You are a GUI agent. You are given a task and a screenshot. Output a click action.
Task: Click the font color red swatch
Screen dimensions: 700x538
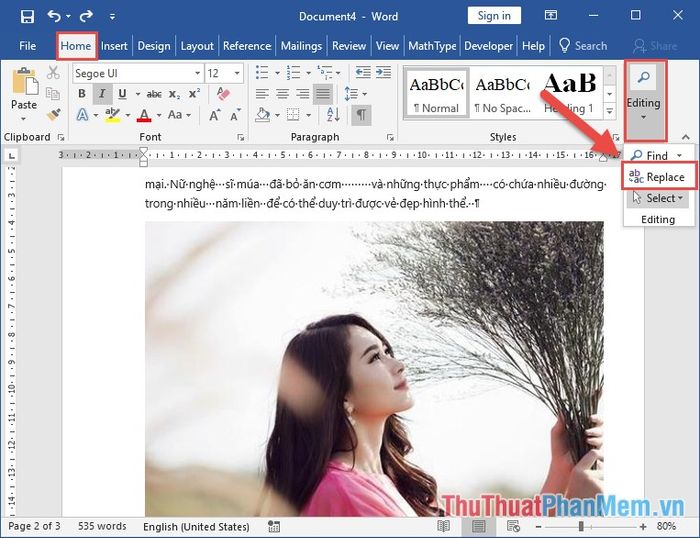[145, 115]
